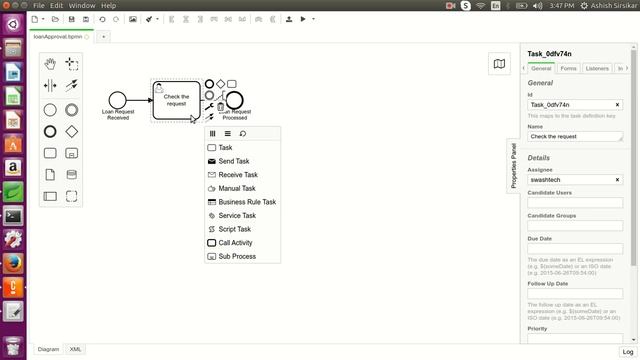Append an intermediate event from the context pad

[209, 95]
